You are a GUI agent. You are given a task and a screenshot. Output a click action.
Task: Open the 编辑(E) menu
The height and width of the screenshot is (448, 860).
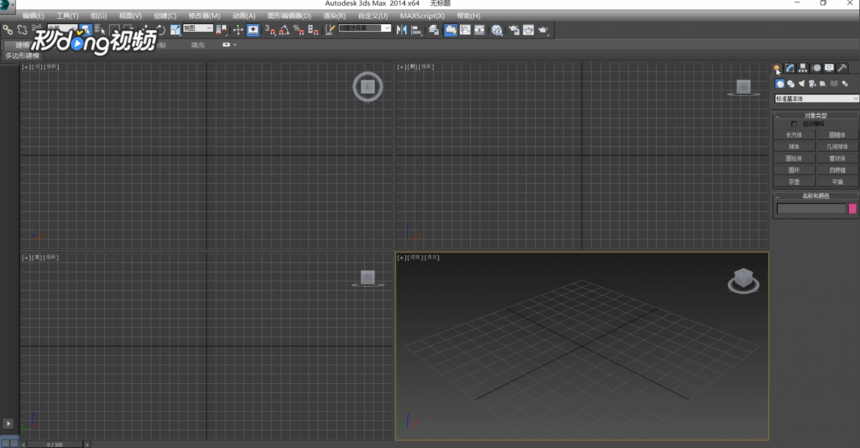[x=33, y=16]
